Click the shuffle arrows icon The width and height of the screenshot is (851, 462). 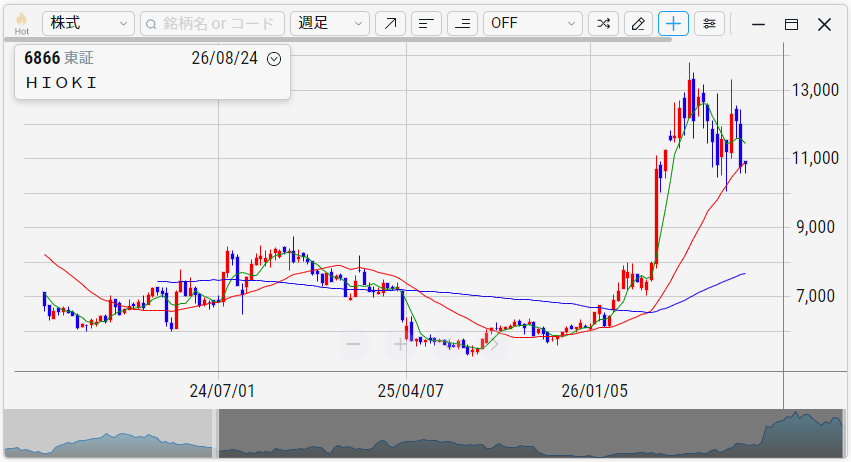603,23
